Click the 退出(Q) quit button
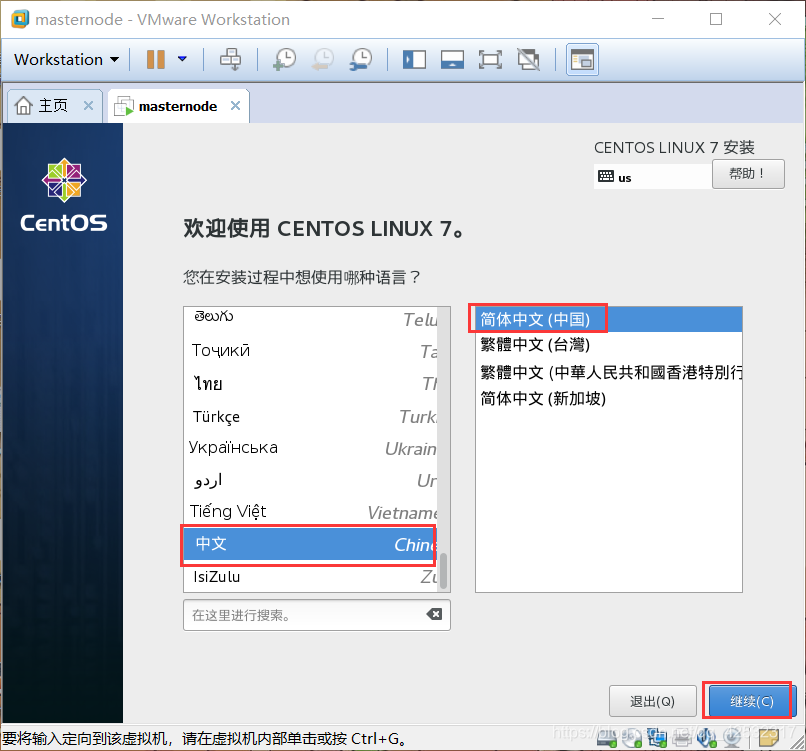This screenshot has height=751, width=806. click(x=652, y=701)
